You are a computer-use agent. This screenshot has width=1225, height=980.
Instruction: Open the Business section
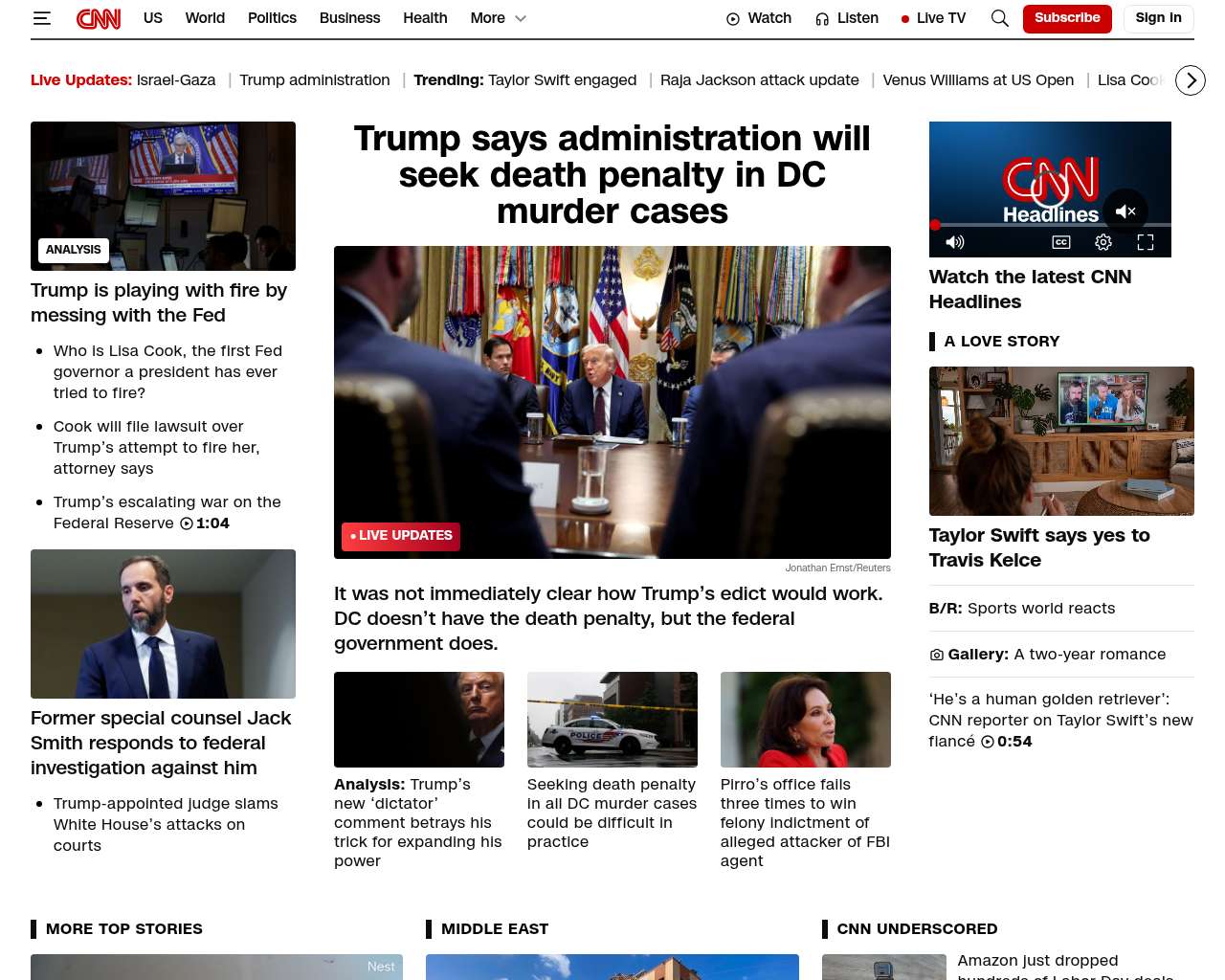(x=349, y=18)
